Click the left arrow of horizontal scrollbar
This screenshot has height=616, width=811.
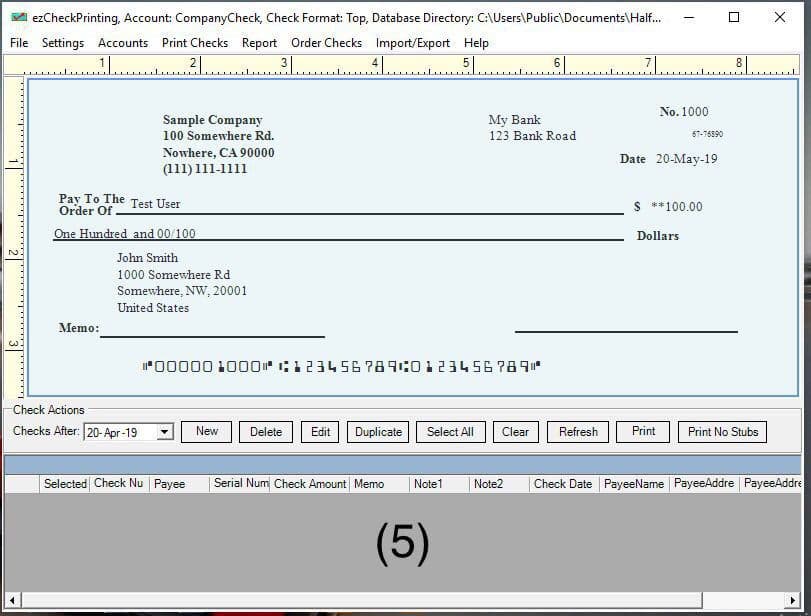coord(11,600)
